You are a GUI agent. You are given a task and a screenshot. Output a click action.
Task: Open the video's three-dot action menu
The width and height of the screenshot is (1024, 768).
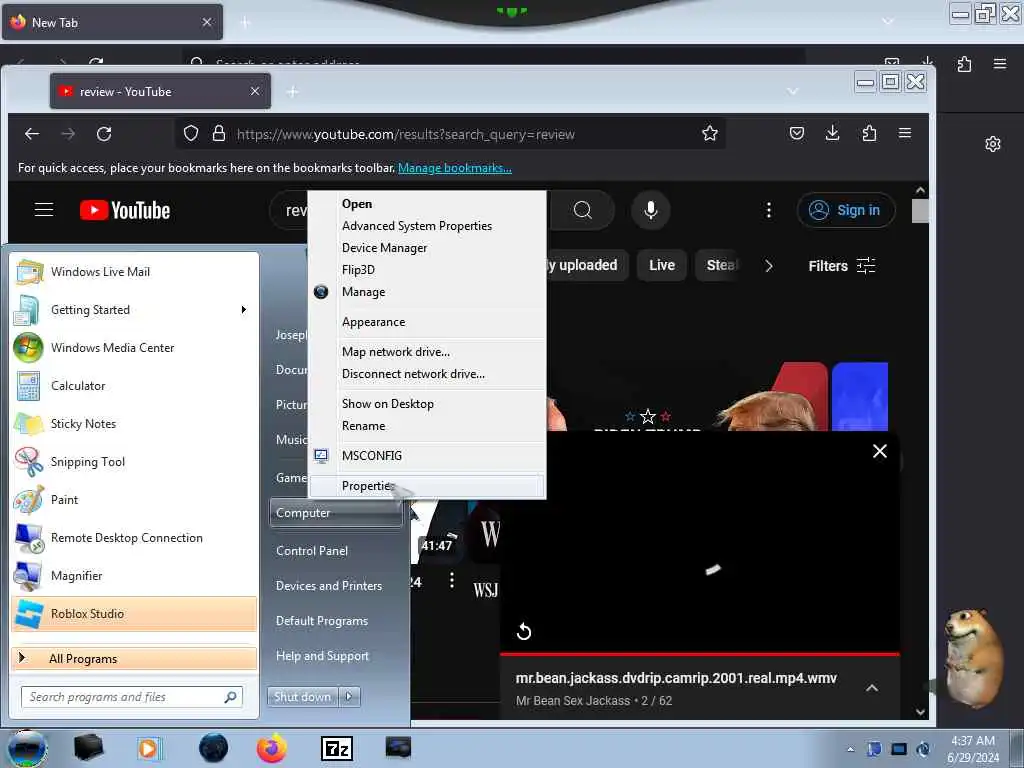tap(452, 580)
